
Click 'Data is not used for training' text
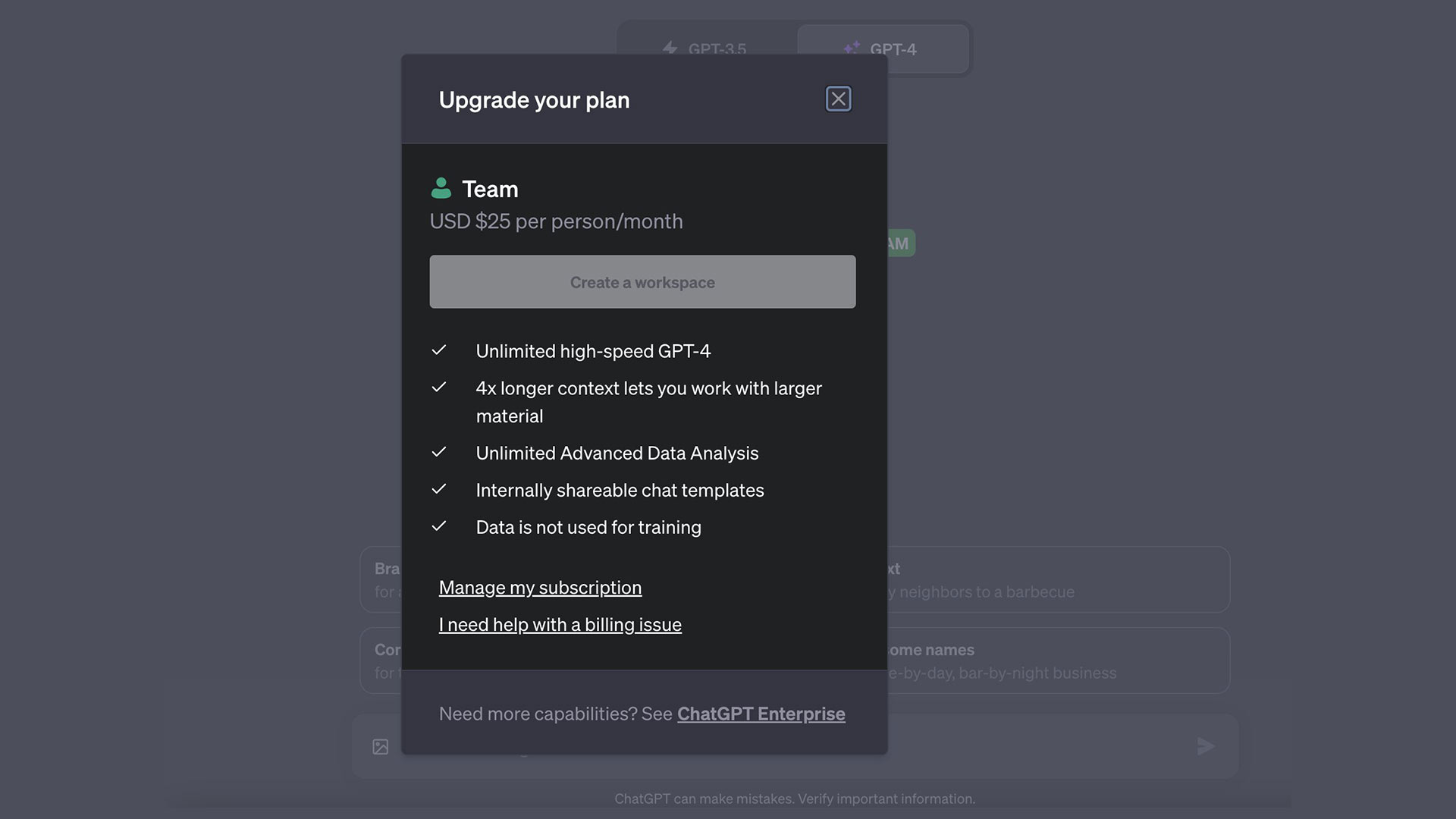click(x=588, y=527)
